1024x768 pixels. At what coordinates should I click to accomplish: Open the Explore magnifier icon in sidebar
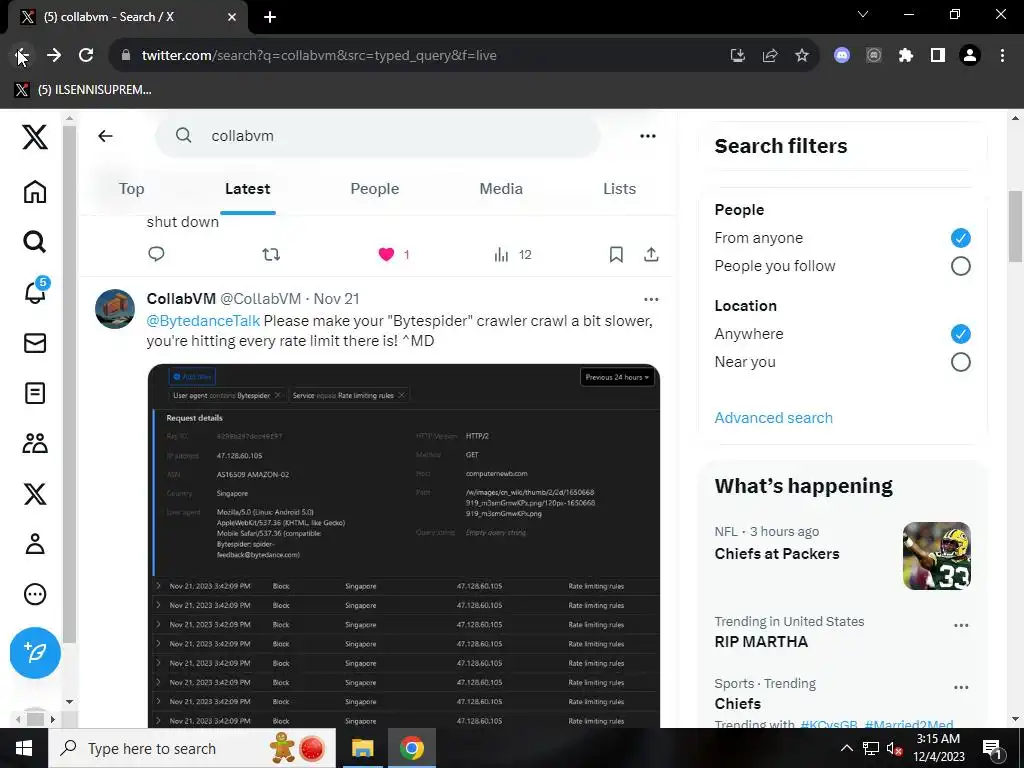coord(35,242)
